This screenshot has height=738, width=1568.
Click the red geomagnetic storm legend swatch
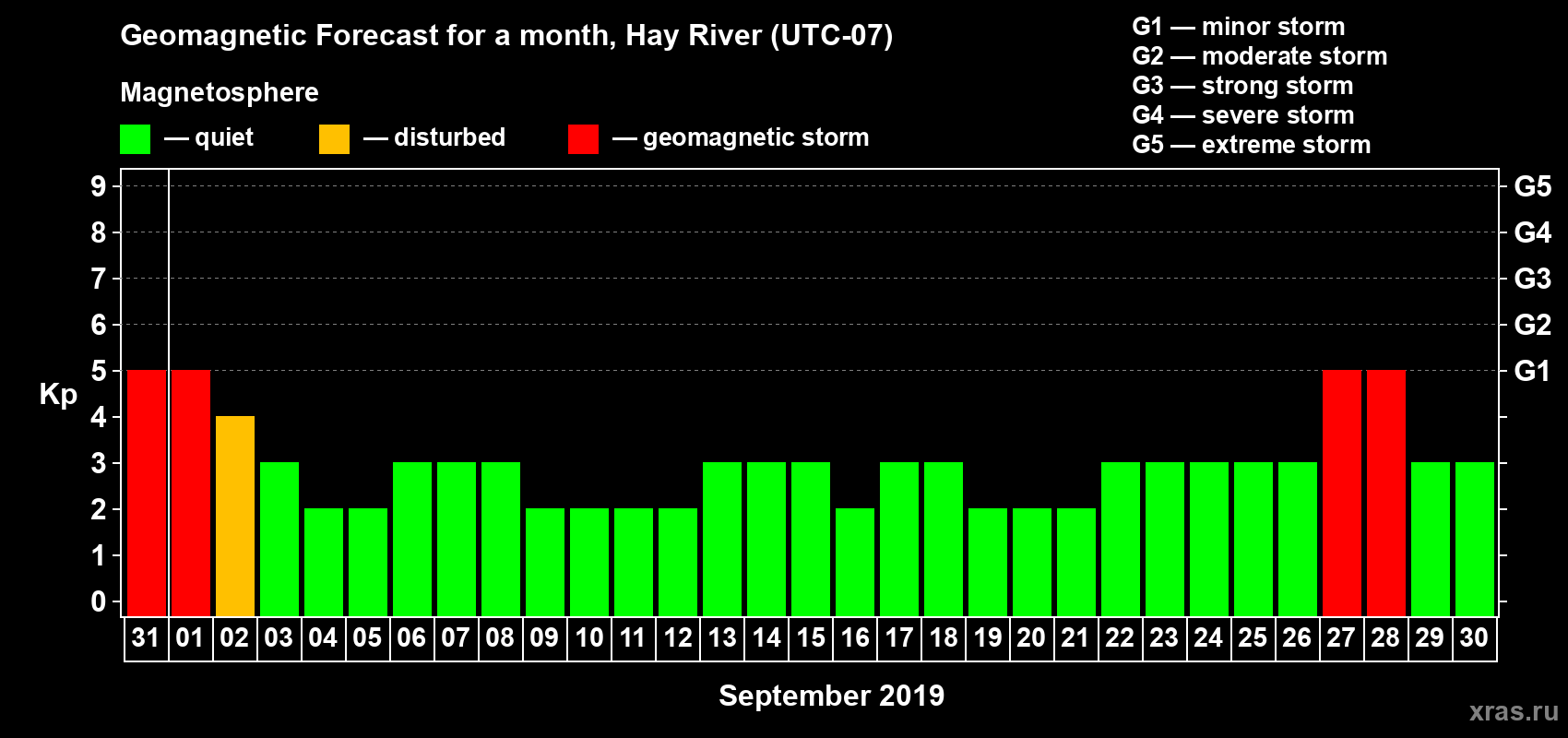click(x=584, y=139)
